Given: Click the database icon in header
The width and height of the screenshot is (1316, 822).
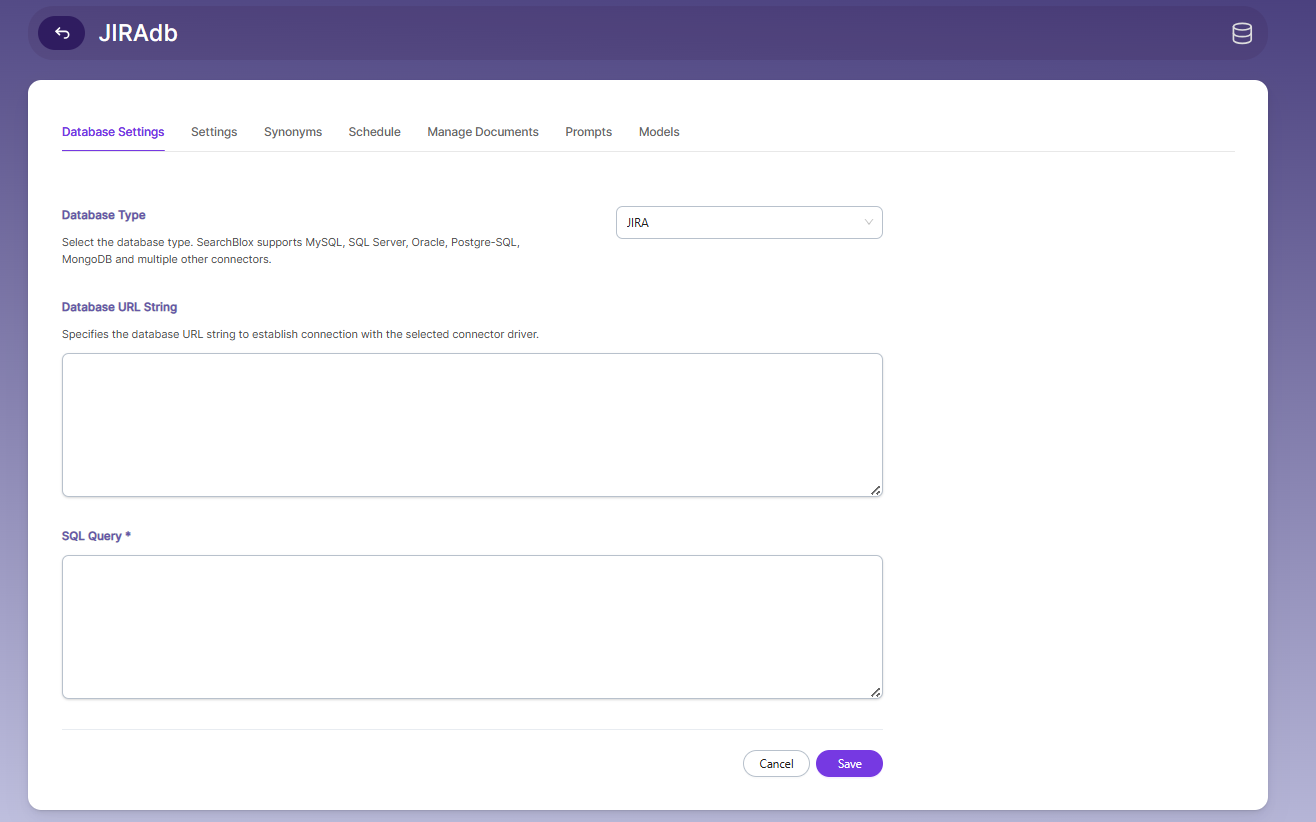Looking at the screenshot, I should [x=1241, y=33].
